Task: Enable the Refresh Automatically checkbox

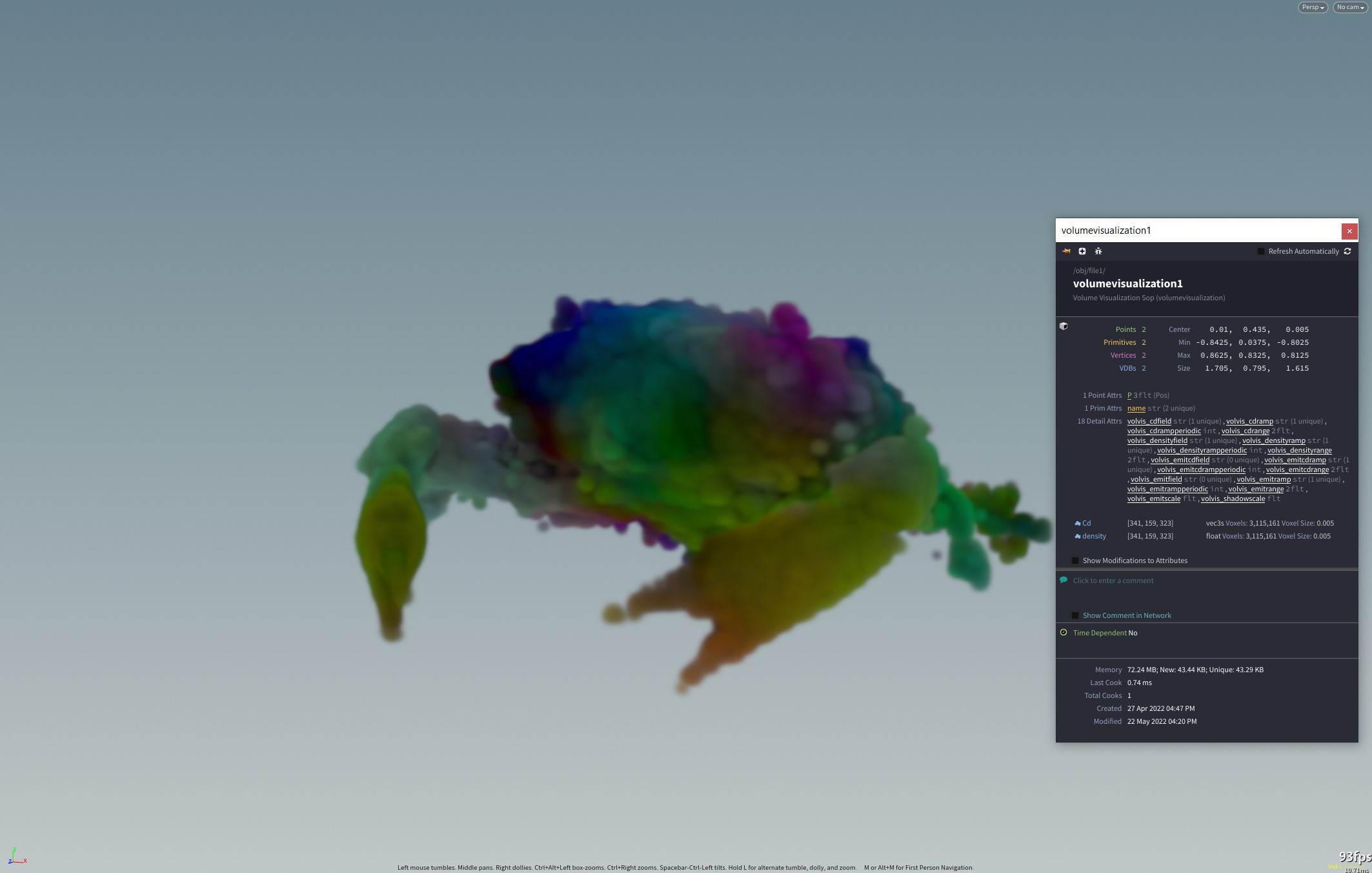Action: pyautogui.click(x=1261, y=251)
